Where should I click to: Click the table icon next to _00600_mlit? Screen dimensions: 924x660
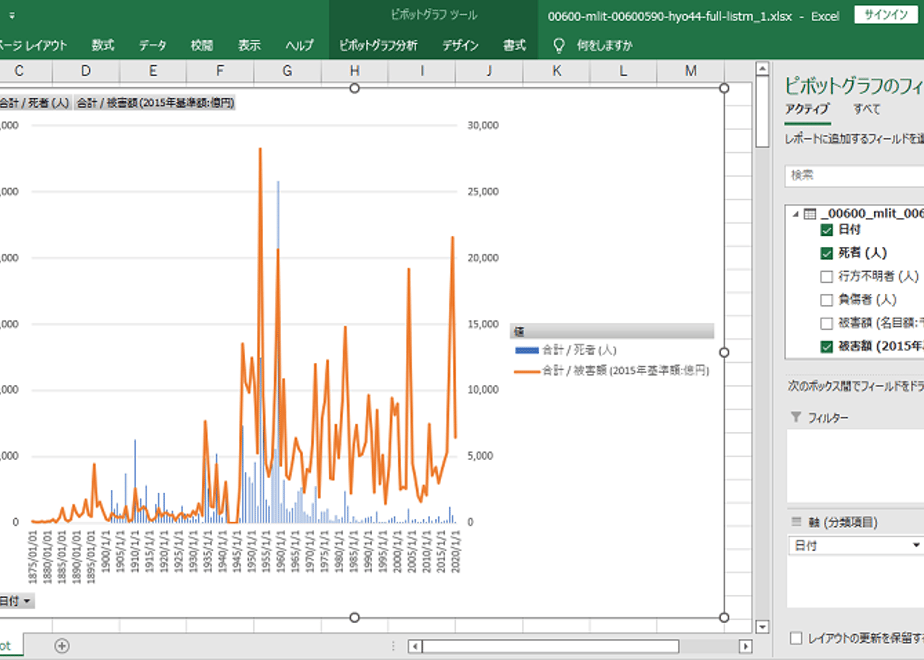coord(810,214)
